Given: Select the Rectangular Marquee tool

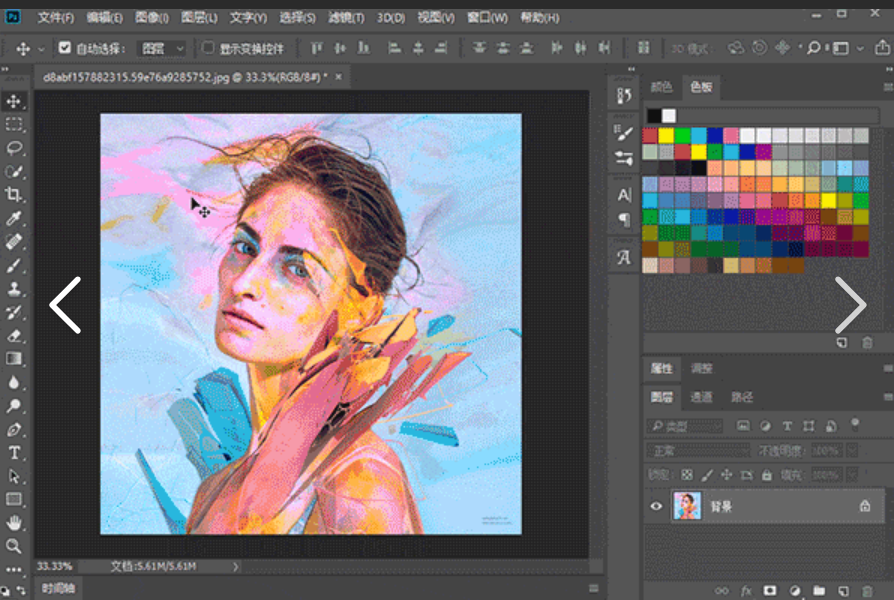Looking at the screenshot, I should coord(14,124).
